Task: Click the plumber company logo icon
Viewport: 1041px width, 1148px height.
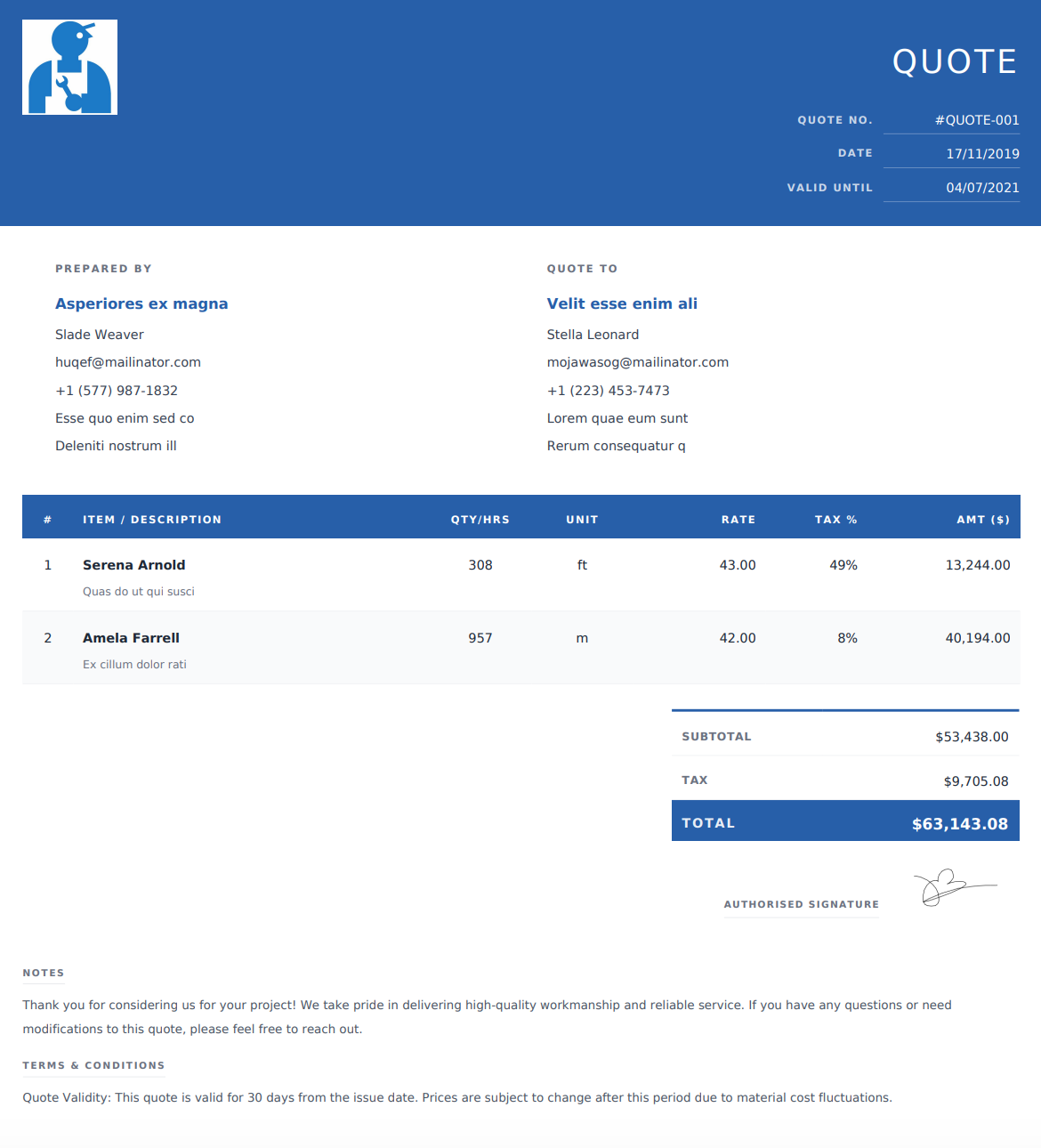Action: click(69, 68)
